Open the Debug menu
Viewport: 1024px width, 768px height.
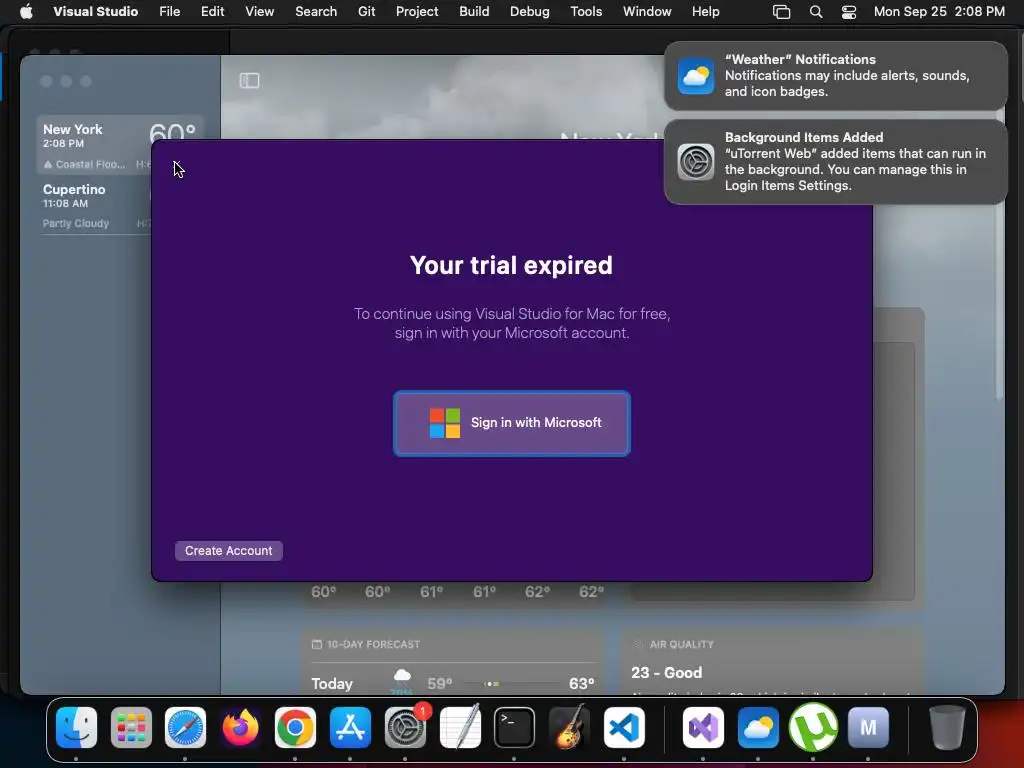tap(530, 11)
